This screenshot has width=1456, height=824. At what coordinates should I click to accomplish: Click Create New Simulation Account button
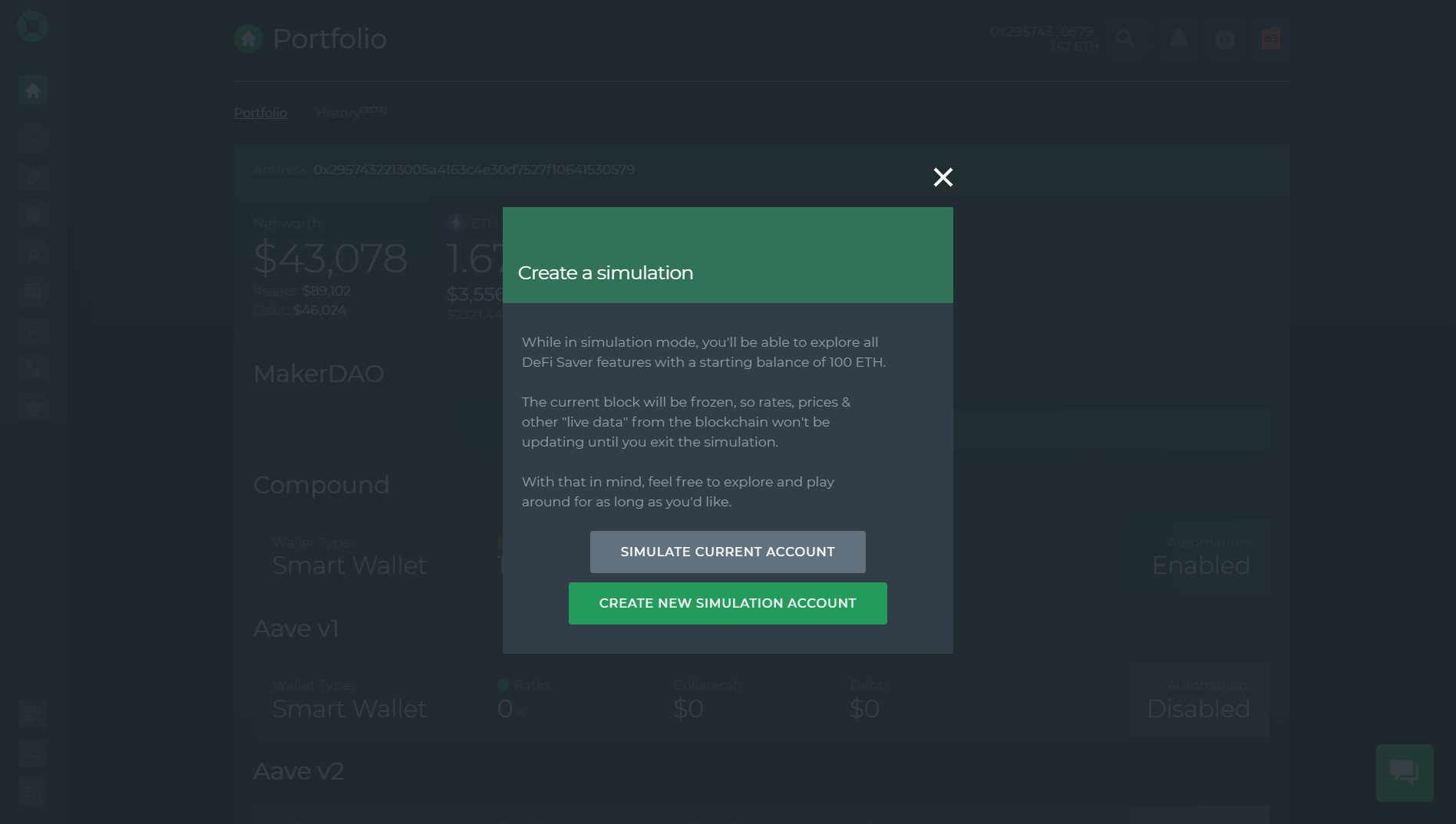click(728, 603)
